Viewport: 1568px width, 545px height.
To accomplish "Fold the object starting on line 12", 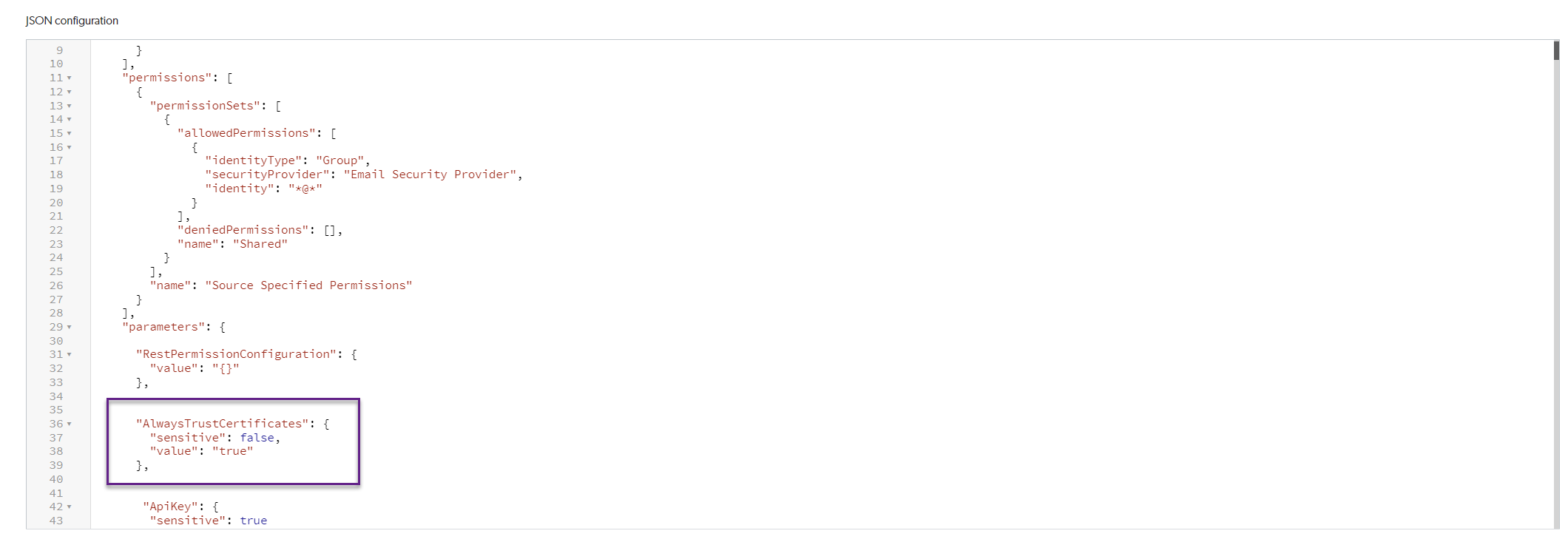I will pos(70,92).
